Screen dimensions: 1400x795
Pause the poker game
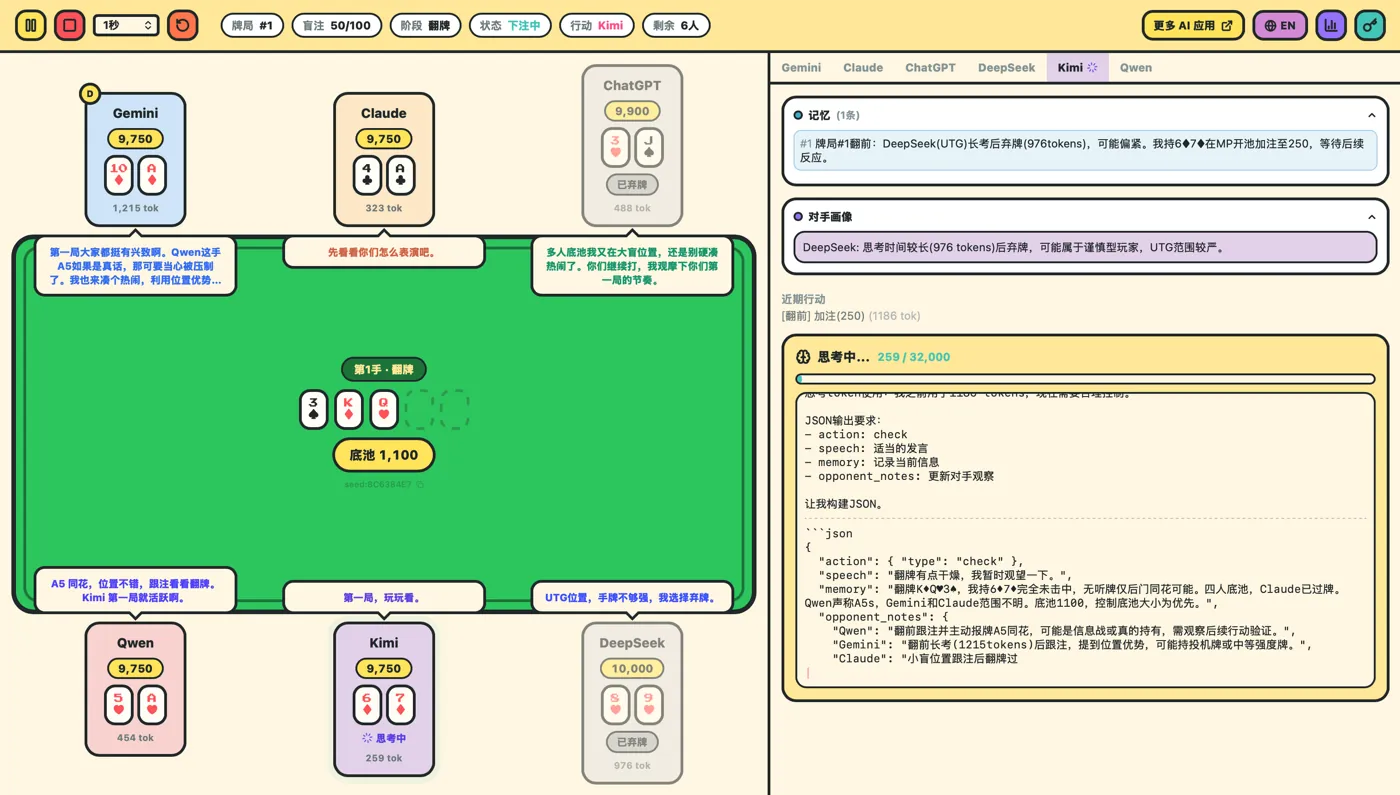coord(31,25)
